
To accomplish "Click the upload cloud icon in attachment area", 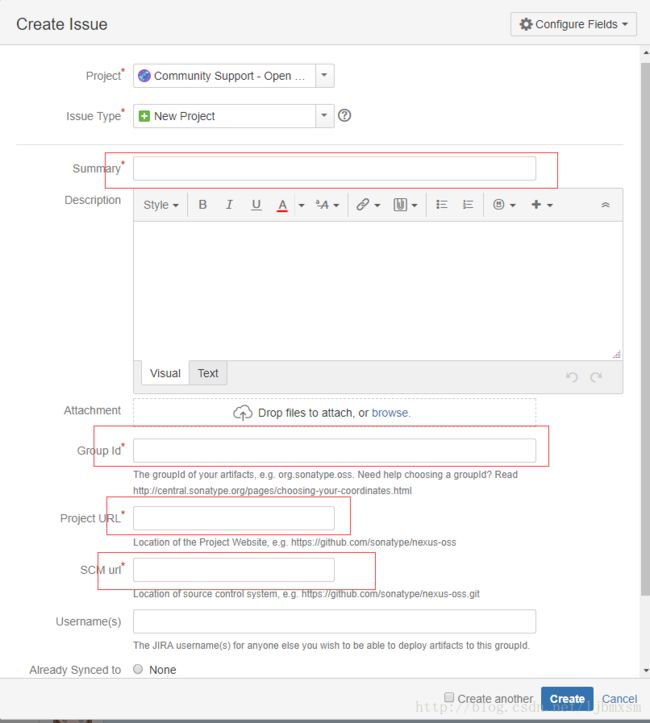I will click(x=242, y=413).
